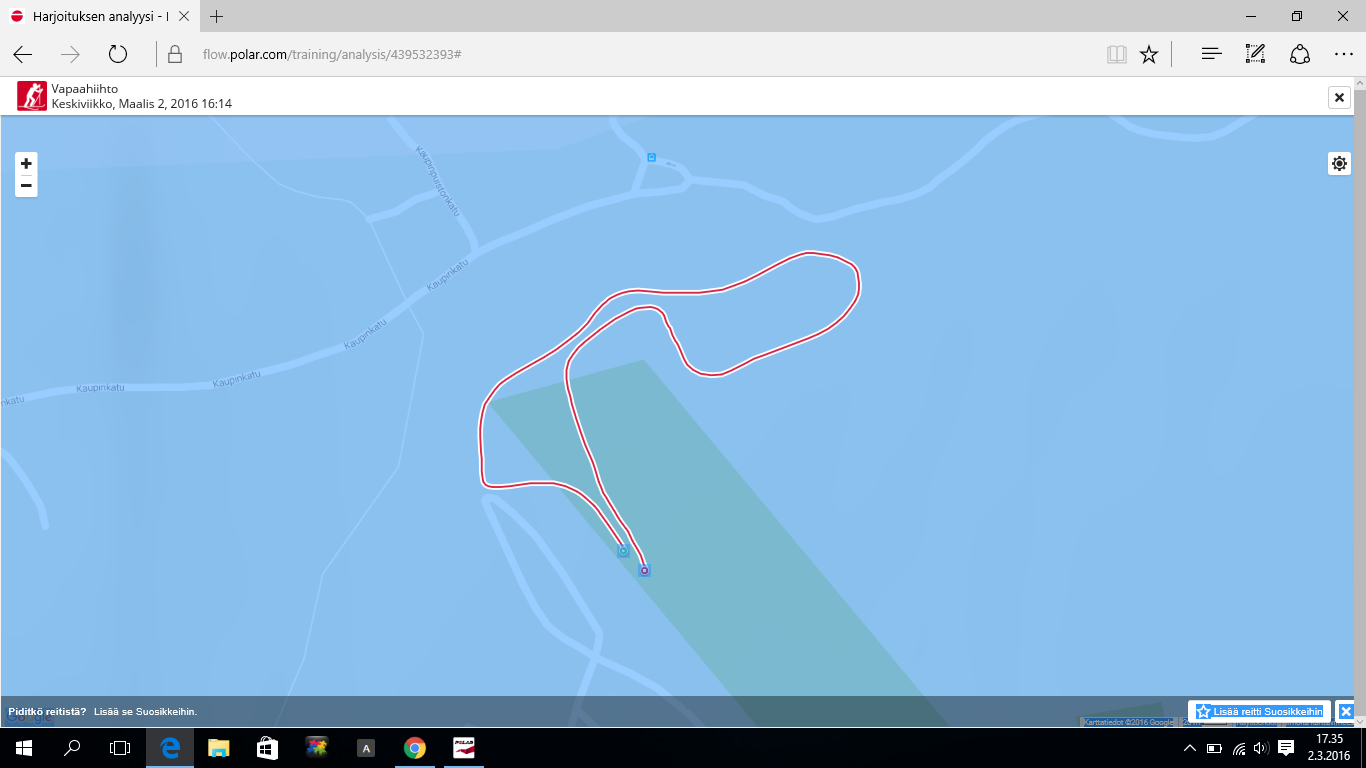The width and height of the screenshot is (1366, 768).
Task: Click the red skiing sport icon
Action: coord(32,96)
